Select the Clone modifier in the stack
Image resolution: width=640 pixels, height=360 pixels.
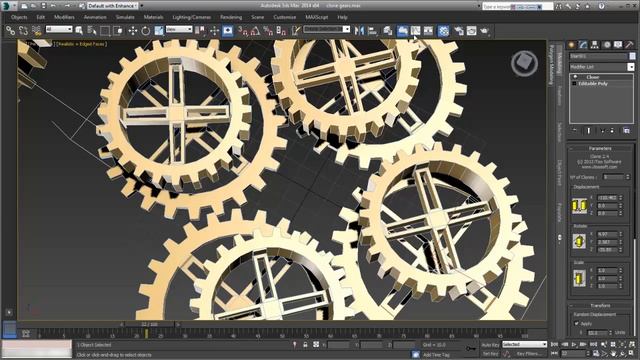pos(593,77)
